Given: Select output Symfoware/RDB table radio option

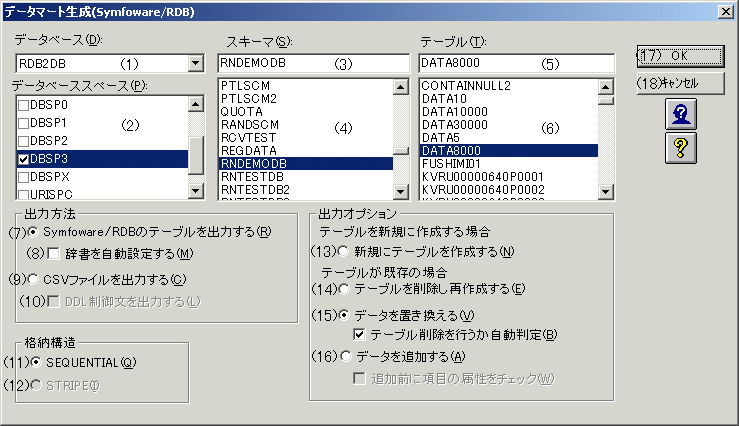Looking at the screenshot, I should pyautogui.click(x=35, y=232).
